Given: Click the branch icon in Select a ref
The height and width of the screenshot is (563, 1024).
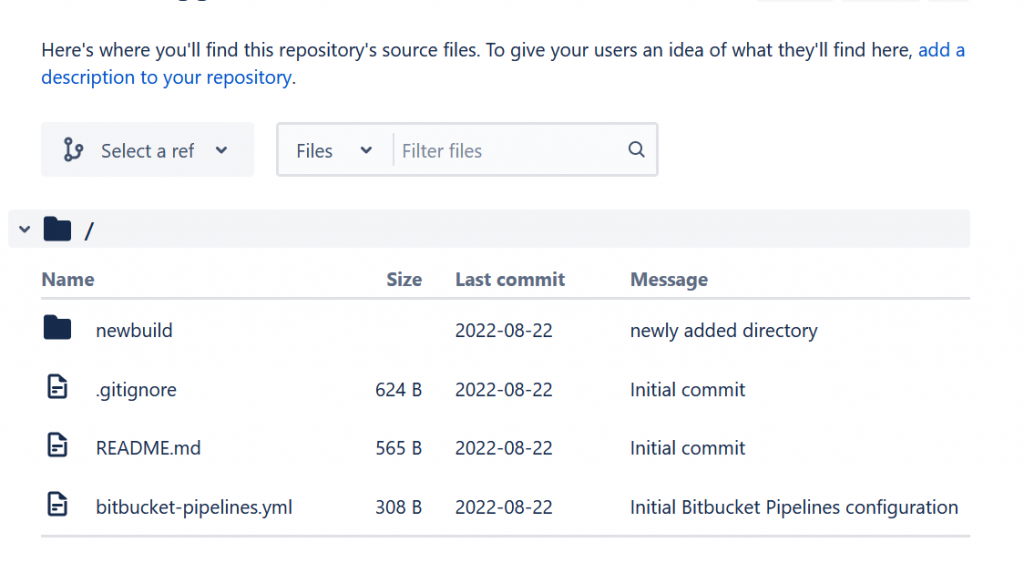Looking at the screenshot, I should click(x=72, y=150).
